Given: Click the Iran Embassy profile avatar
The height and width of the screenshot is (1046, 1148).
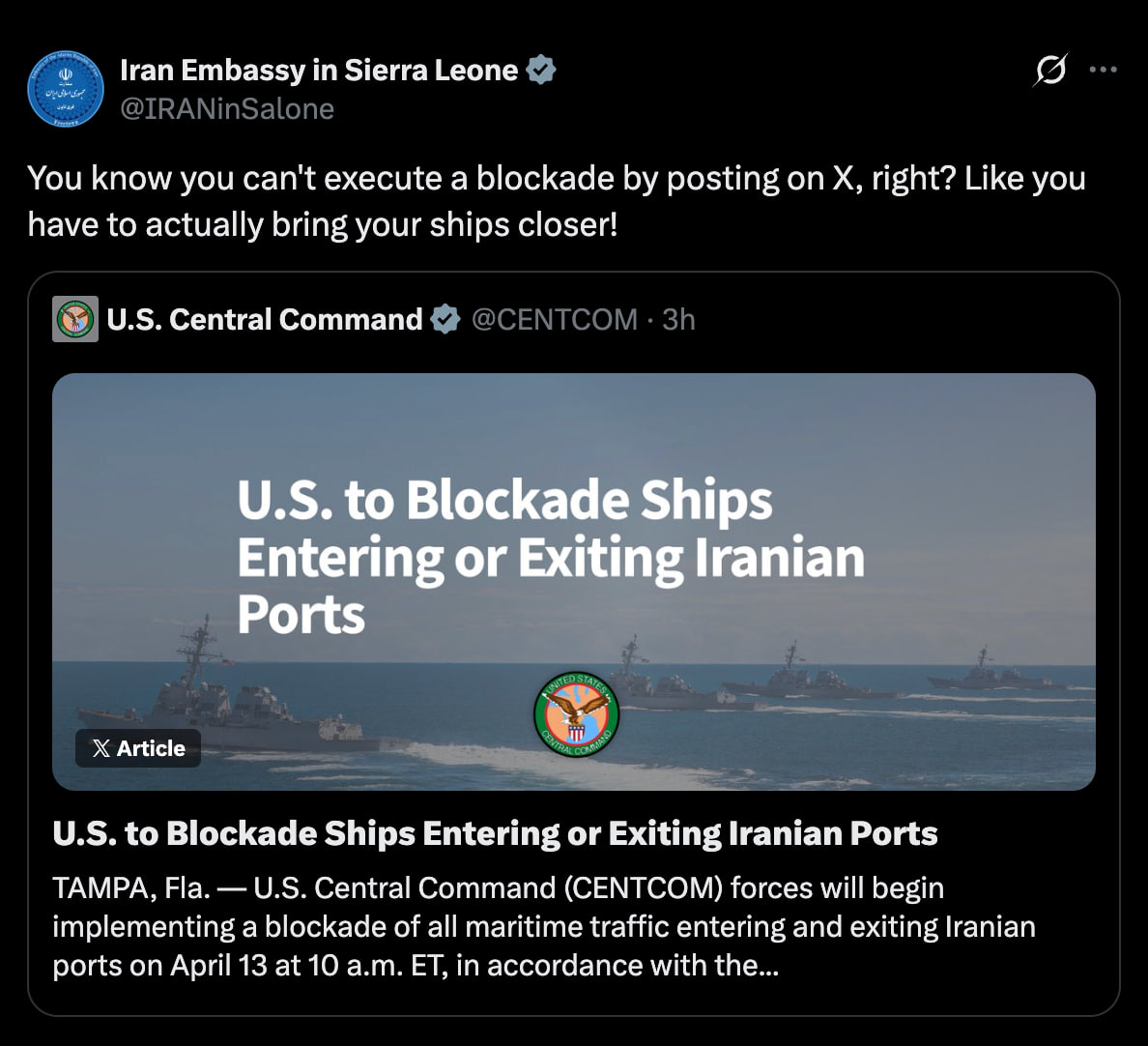Looking at the screenshot, I should pyautogui.click(x=66, y=89).
